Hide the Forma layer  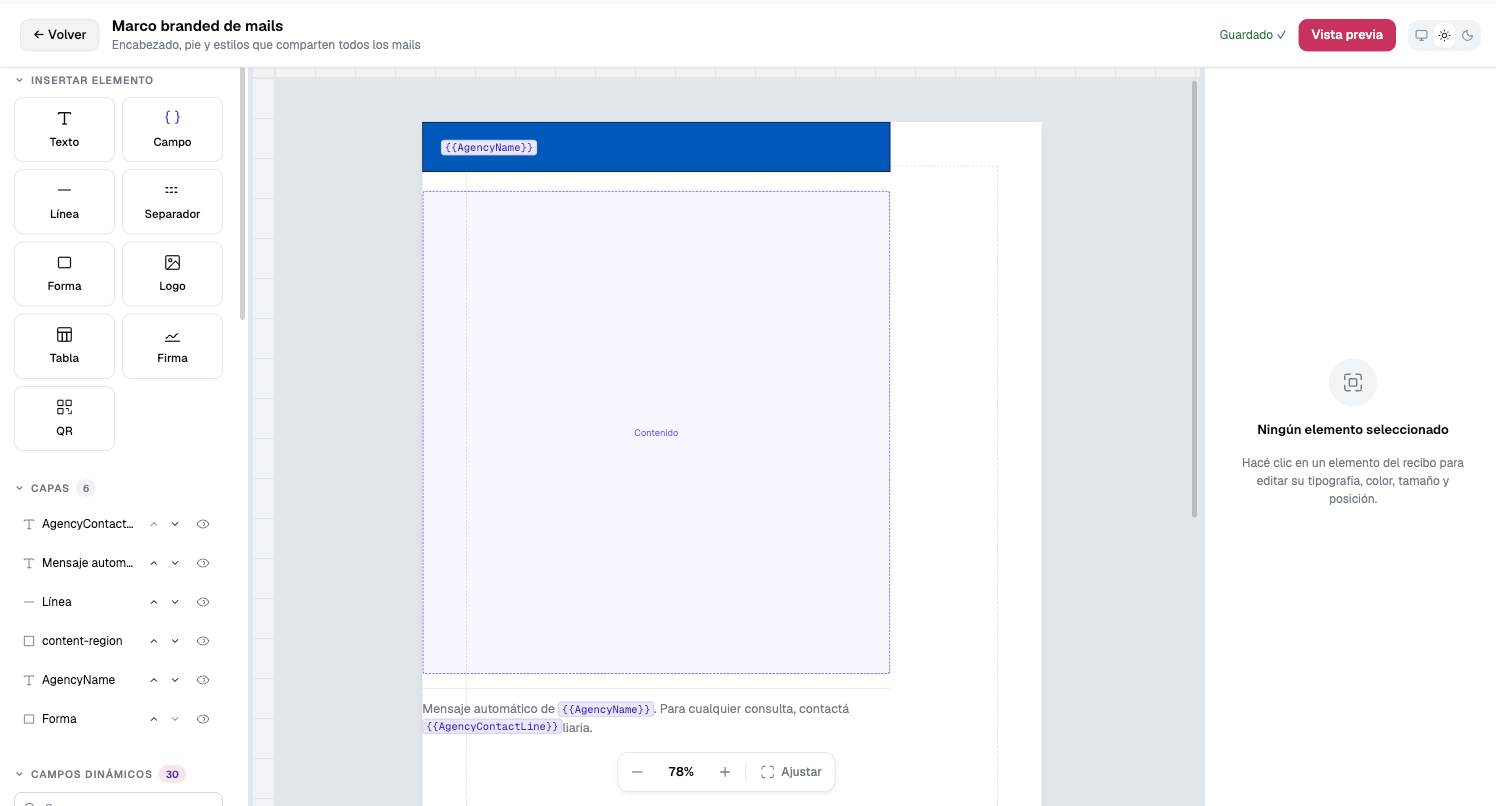pos(203,719)
